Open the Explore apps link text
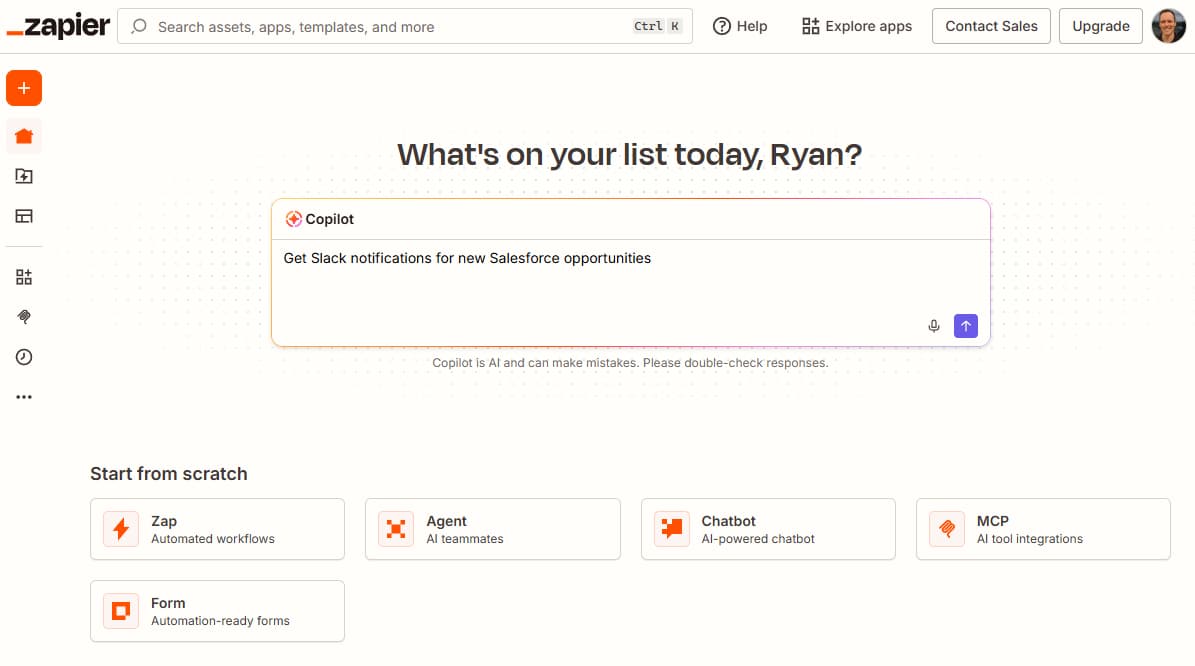Viewport: 1195px width, 666px height. 868,26
